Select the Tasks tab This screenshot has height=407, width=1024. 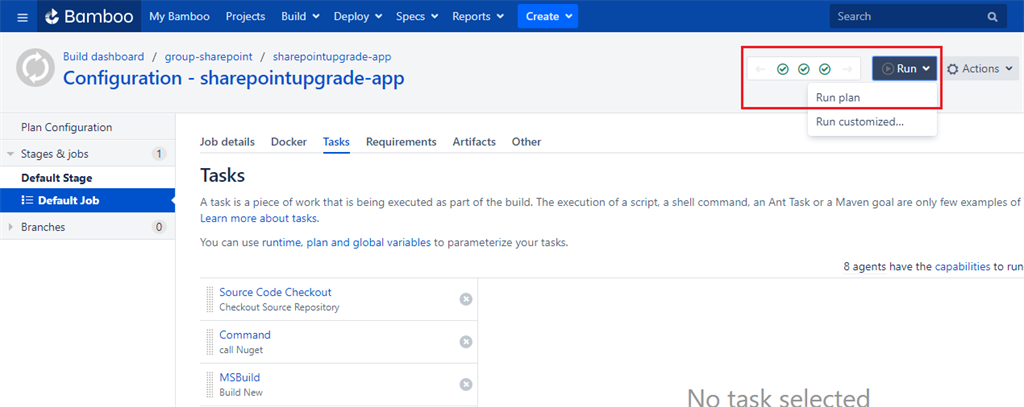click(336, 142)
